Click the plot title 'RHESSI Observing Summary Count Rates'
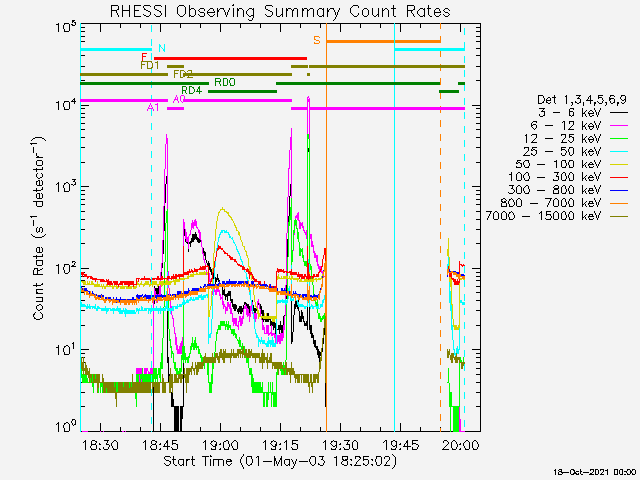640x480 pixels. click(280, 11)
